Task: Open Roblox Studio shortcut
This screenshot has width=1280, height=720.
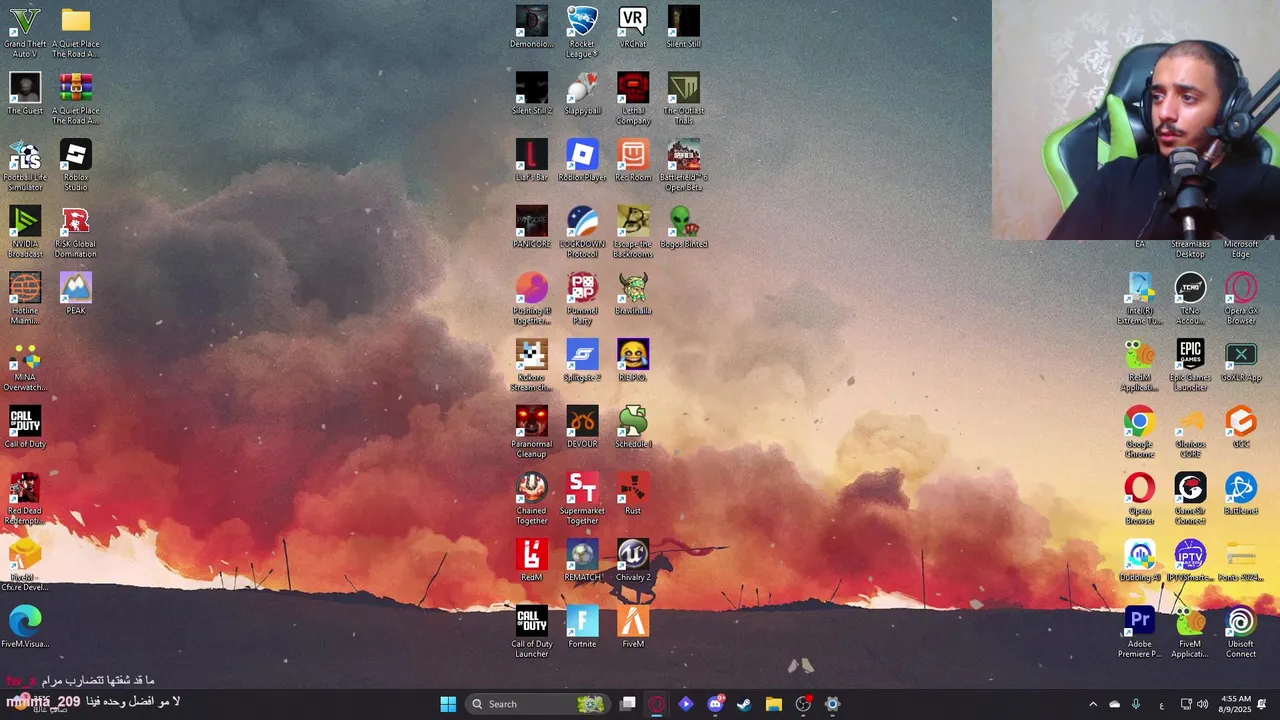Action: click(x=76, y=164)
